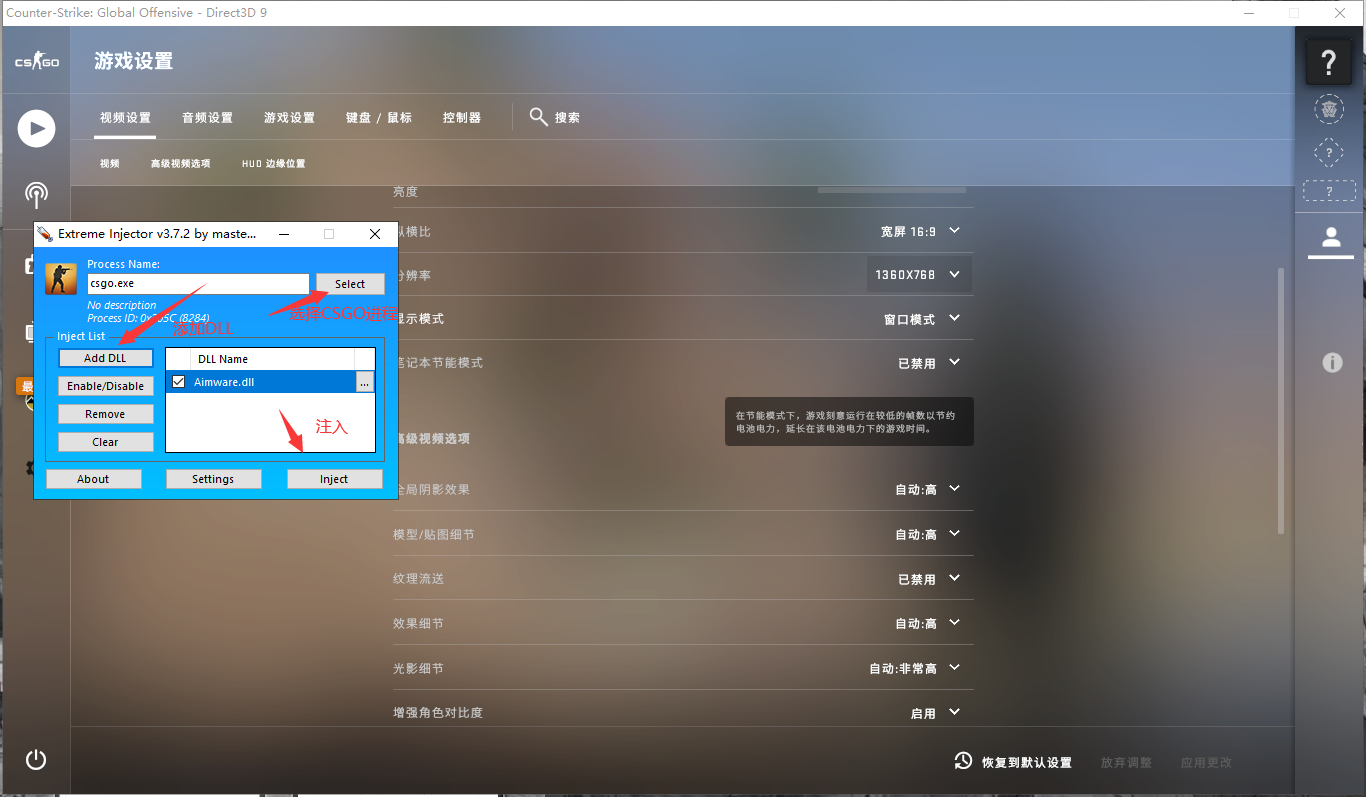Click the magnifying glass search icon
This screenshot has width=1366, height=797.
click(x=538, y=117)
